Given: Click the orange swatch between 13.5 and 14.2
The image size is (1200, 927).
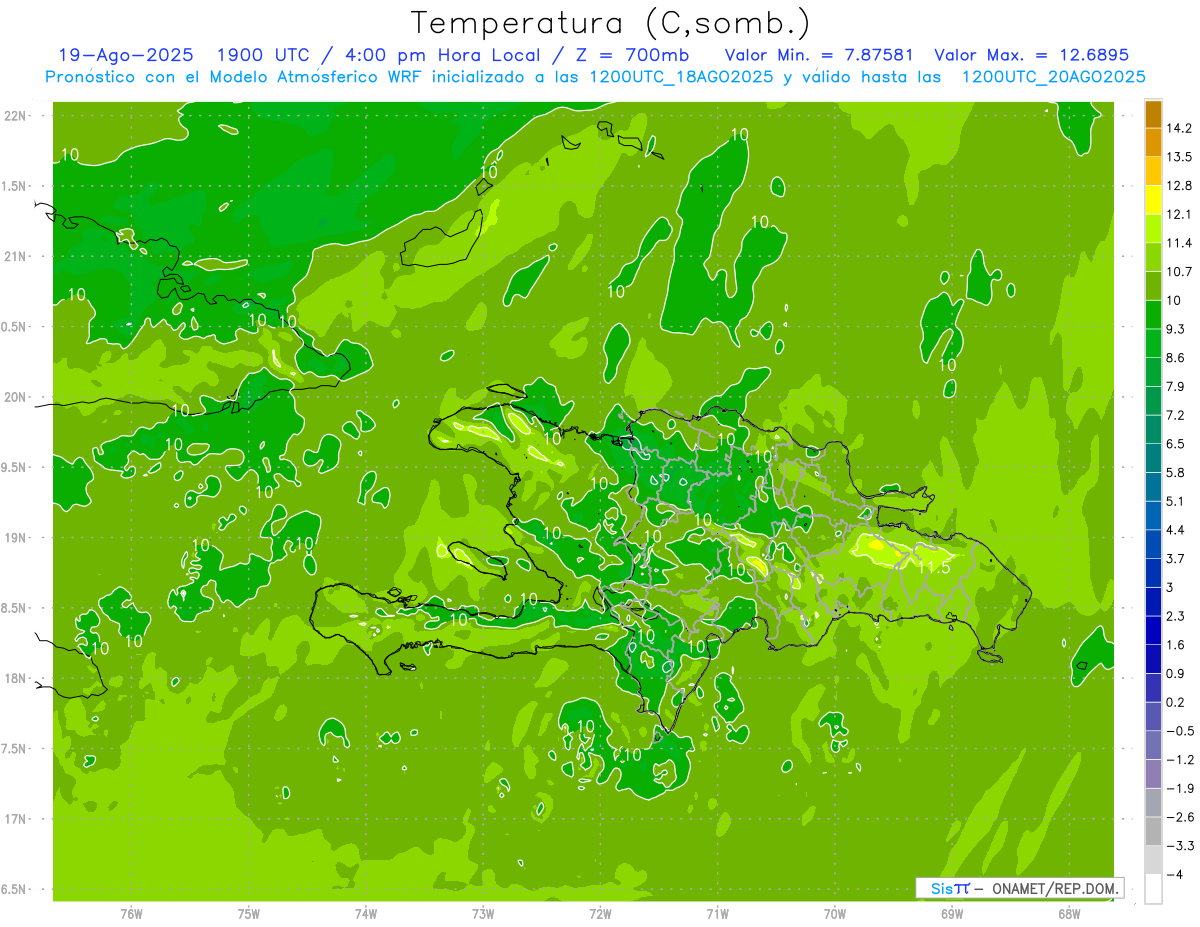Looking at the screenshot, I should click(1153, 143).
